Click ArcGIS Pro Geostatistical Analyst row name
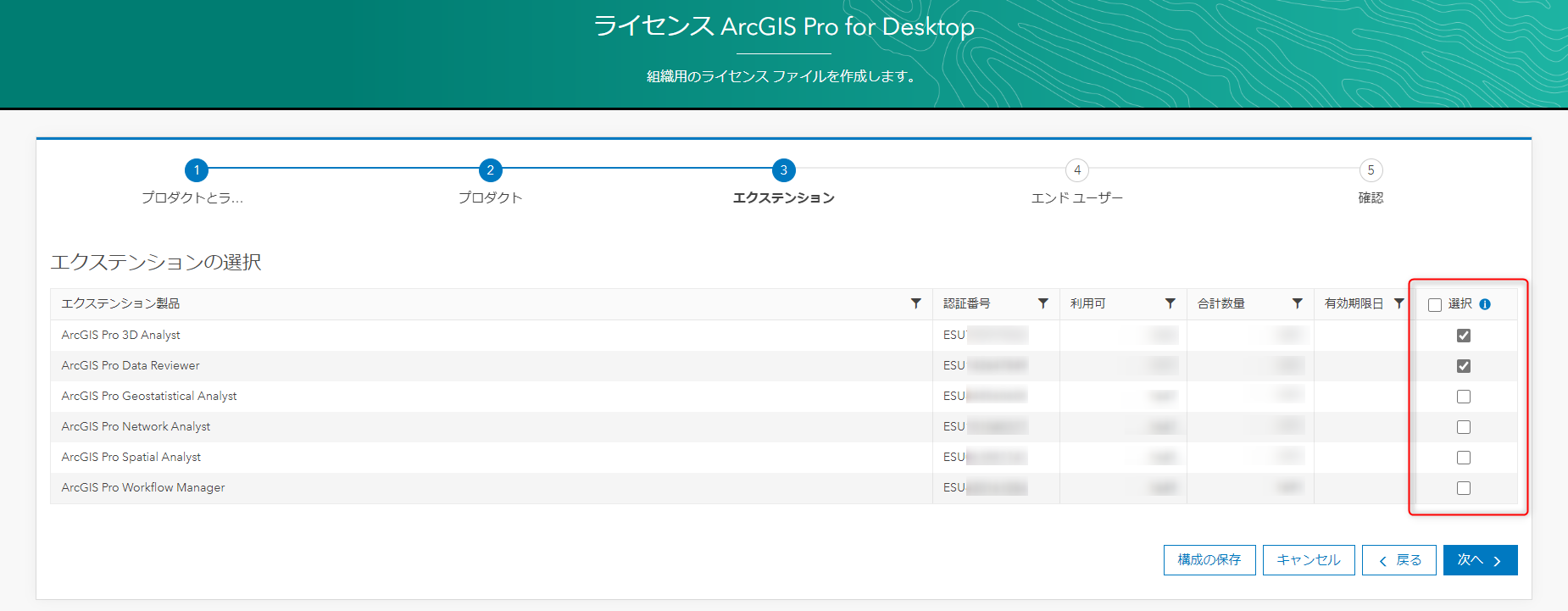Image resolution: width=1568 pixels, height=611 pixels. (149, 396)
